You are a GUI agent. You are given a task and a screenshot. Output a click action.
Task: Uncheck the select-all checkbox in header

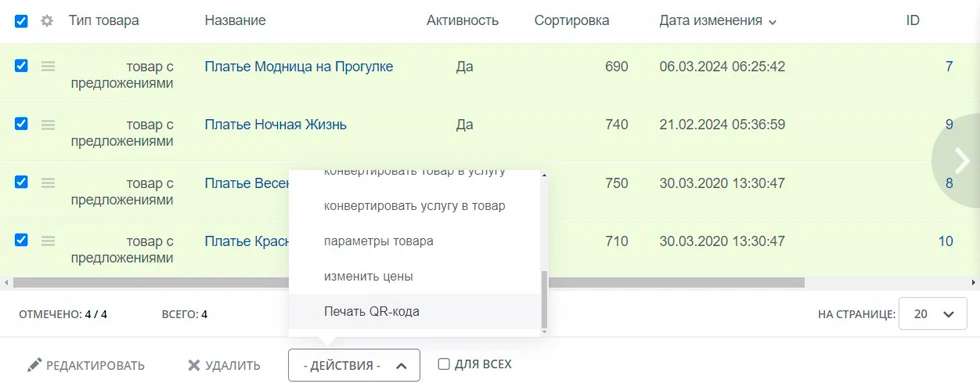coord(21,21)
